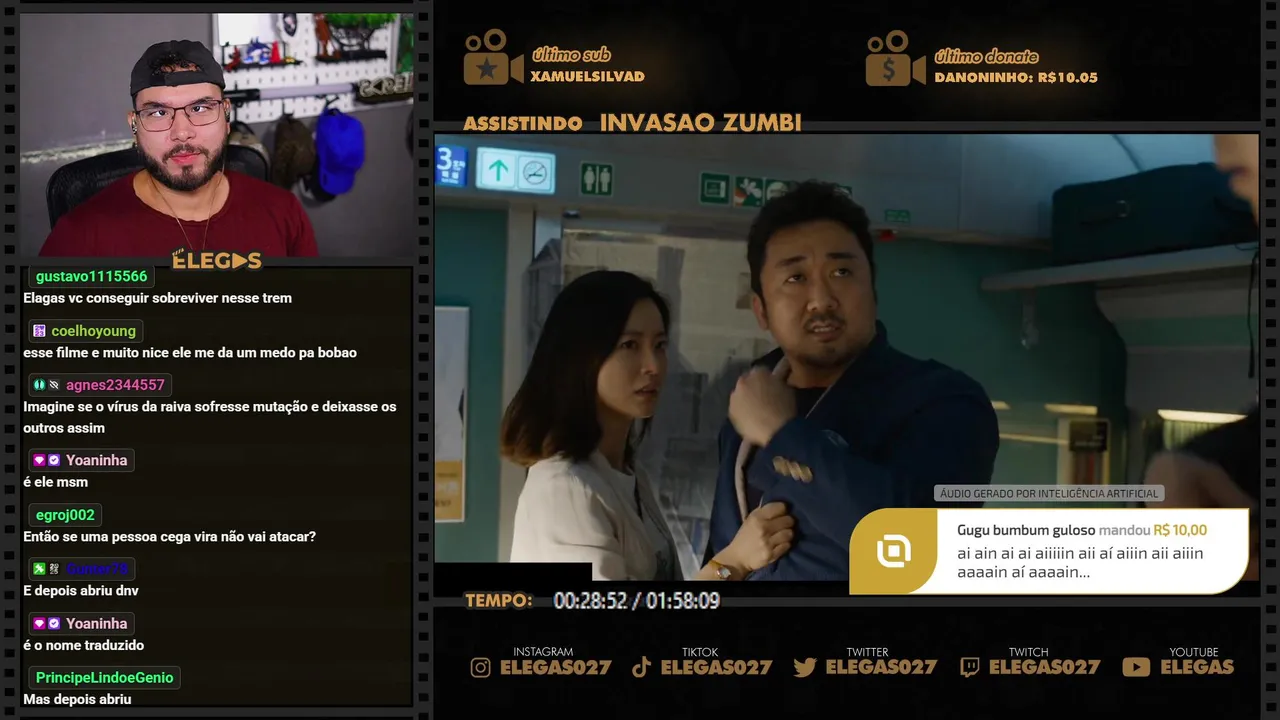Click the movie title INVASAO ZUMBI
Screen dimensions: 1280x720
point(700,122)
